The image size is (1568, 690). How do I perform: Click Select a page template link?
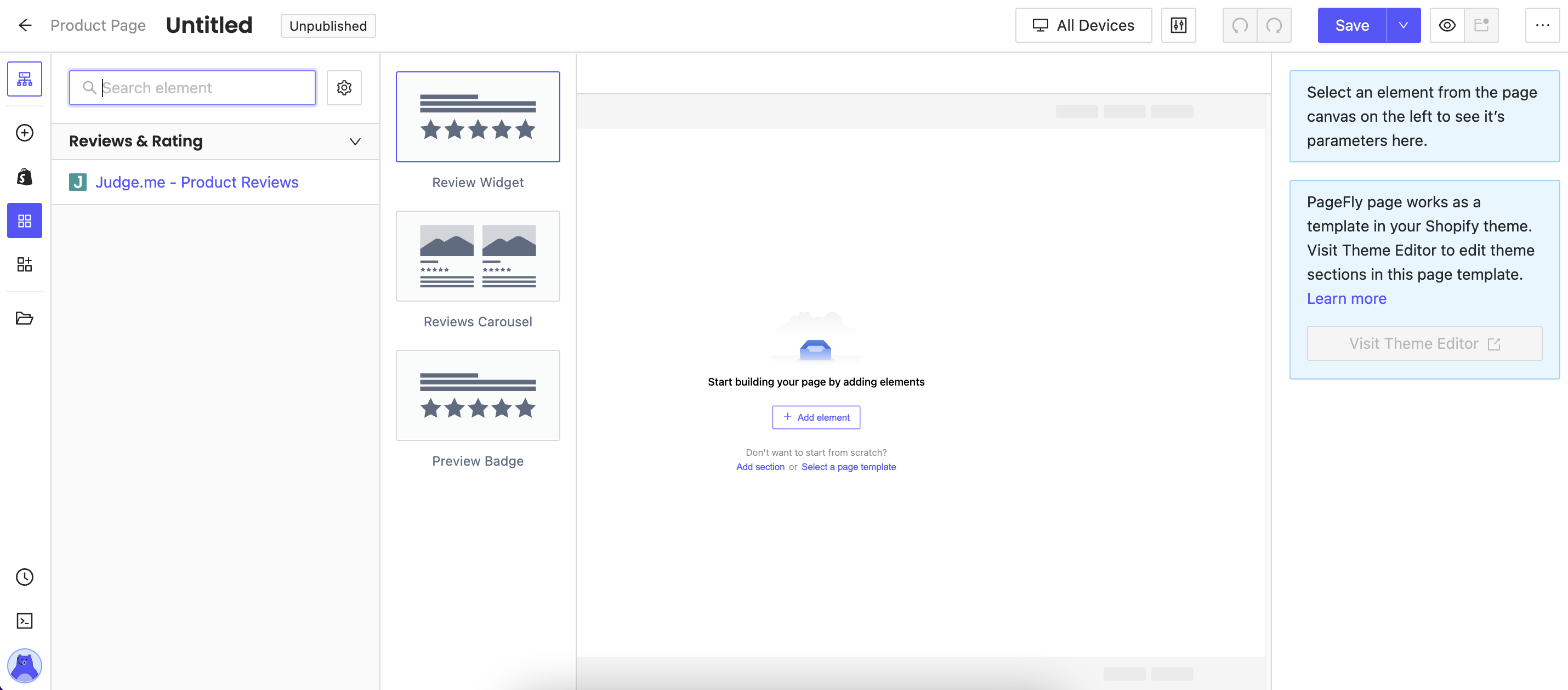pyautogui.click(x=848, y=467)
